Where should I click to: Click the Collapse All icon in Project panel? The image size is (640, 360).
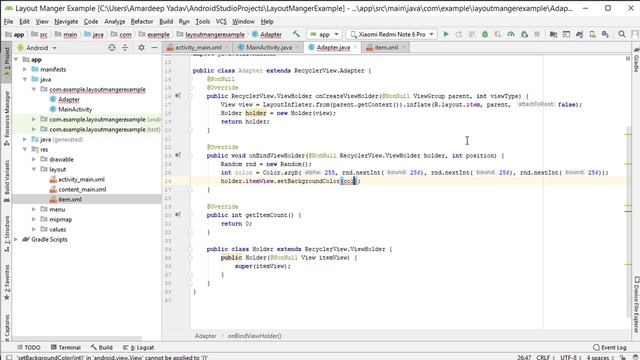click(x=125, y=48)
